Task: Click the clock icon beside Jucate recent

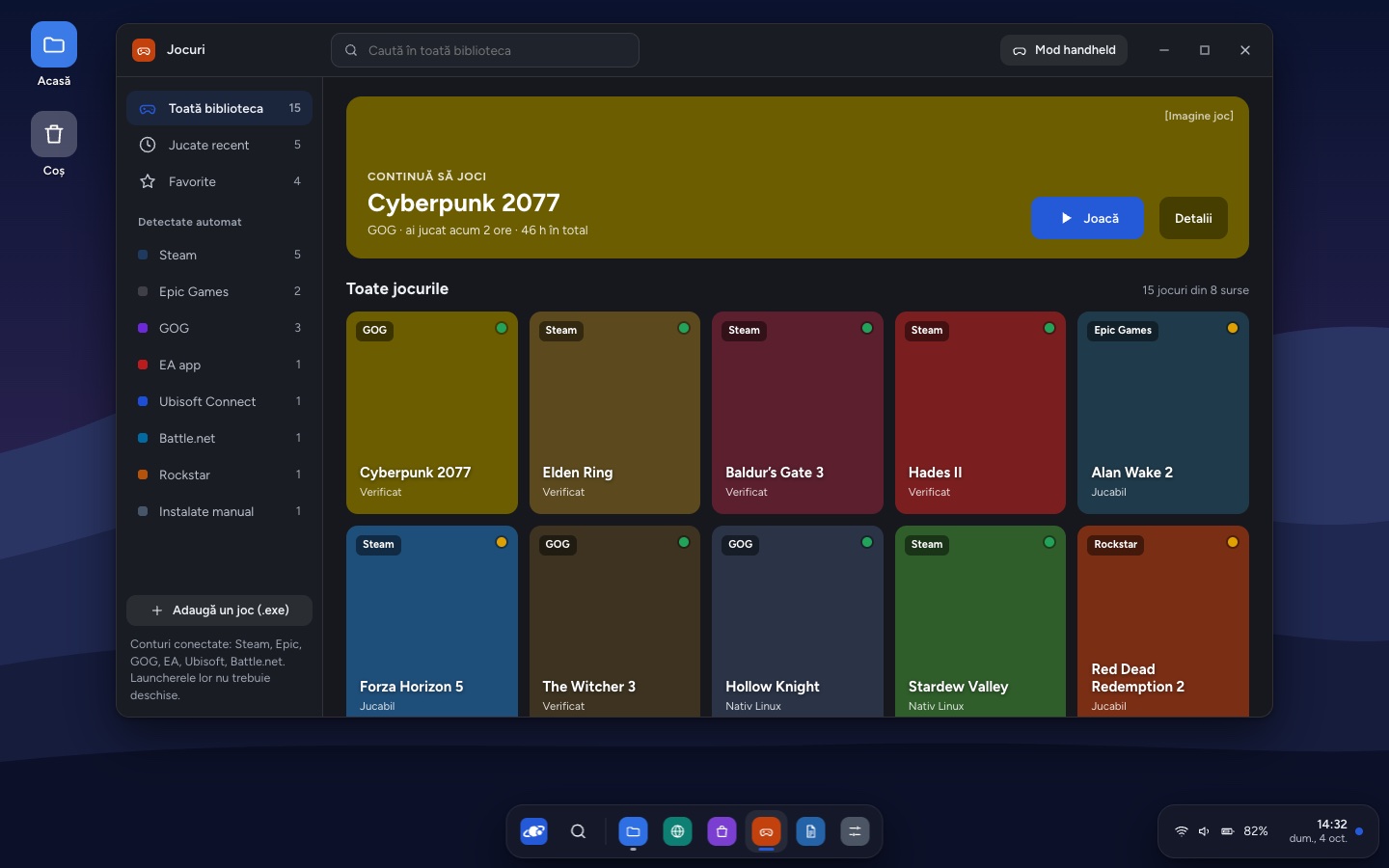Action: (148, 145)
